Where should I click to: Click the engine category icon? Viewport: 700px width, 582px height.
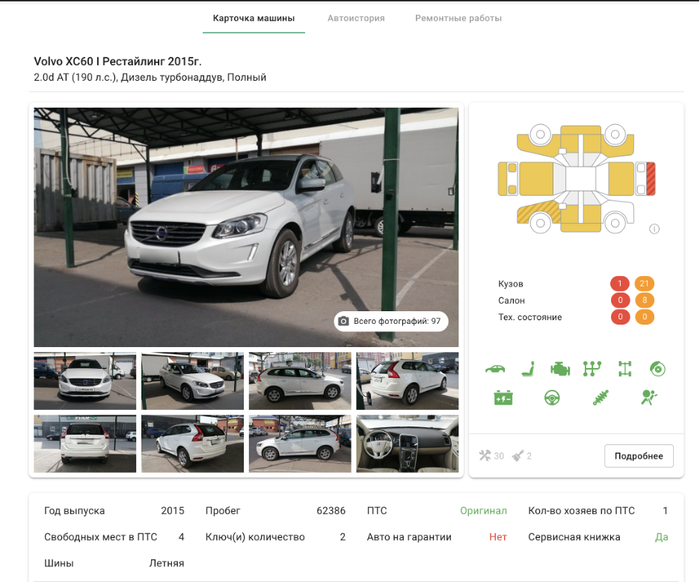(x=560, y=369)
